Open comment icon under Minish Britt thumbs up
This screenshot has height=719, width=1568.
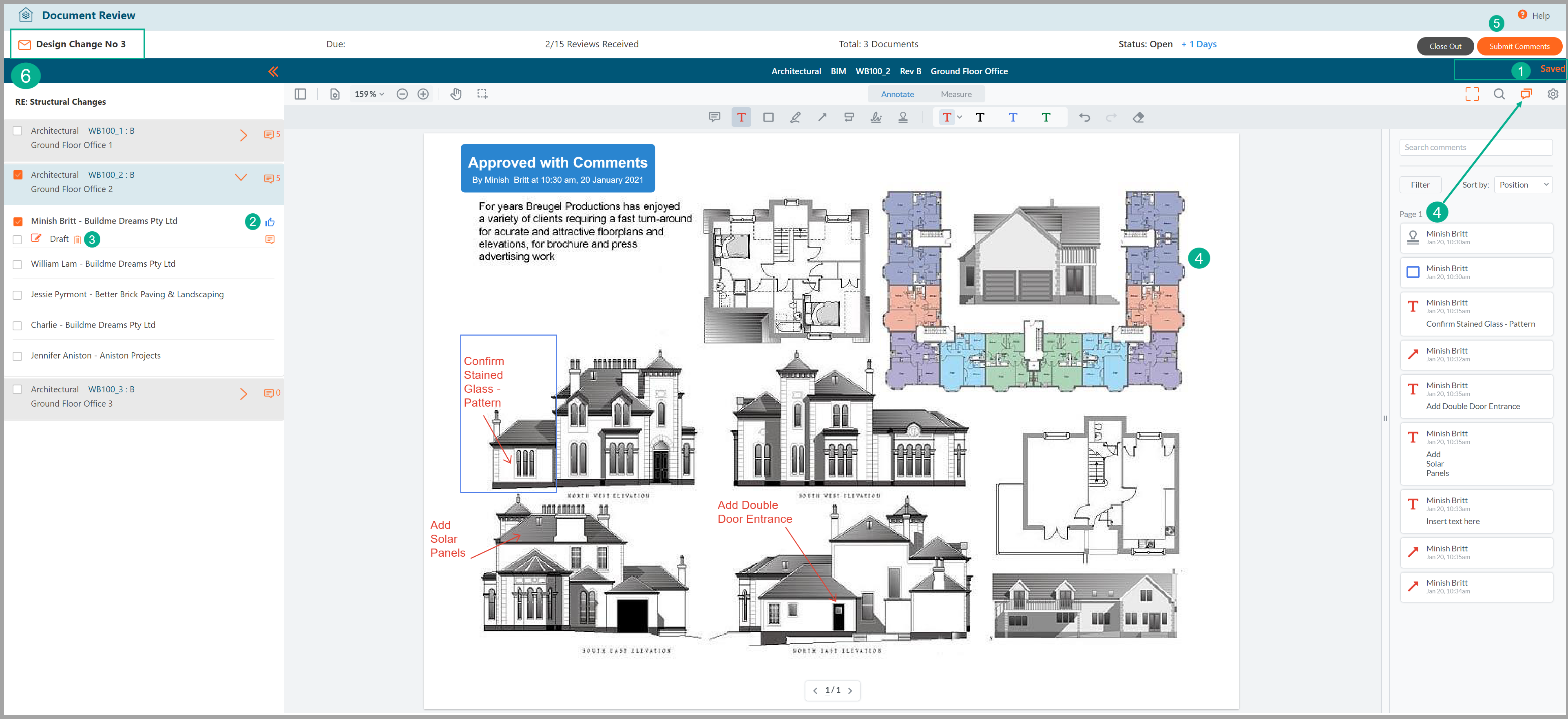tap(270, 239)
